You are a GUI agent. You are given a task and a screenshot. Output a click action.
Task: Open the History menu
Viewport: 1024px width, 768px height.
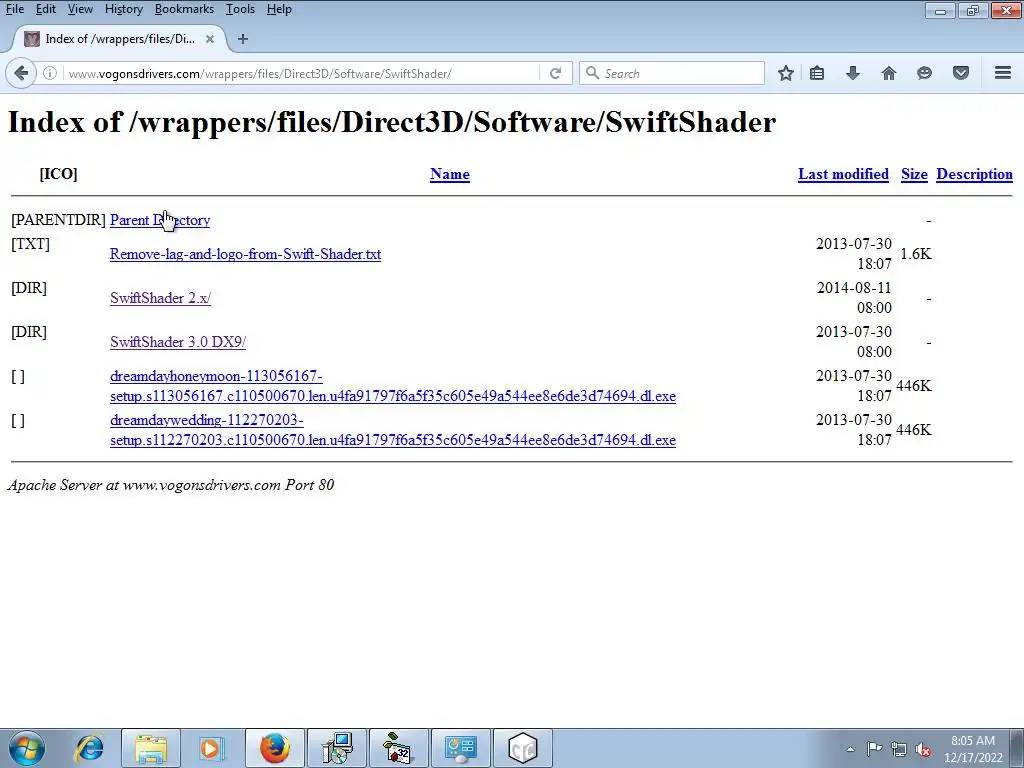[x=123, y=9]
